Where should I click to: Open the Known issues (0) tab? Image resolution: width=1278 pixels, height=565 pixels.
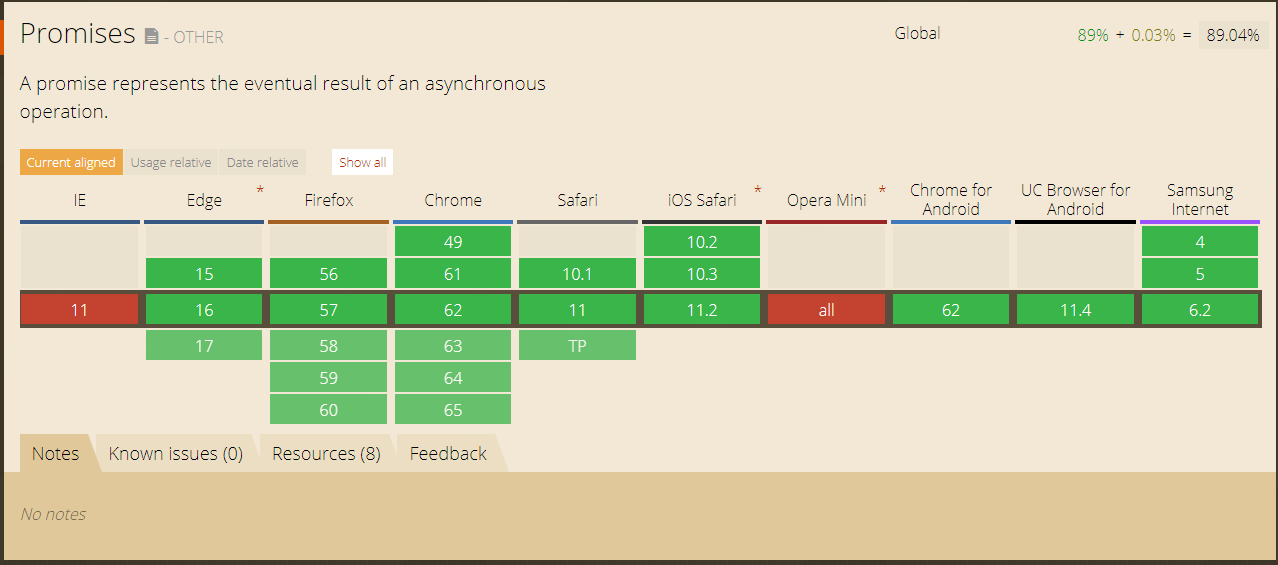176,453
